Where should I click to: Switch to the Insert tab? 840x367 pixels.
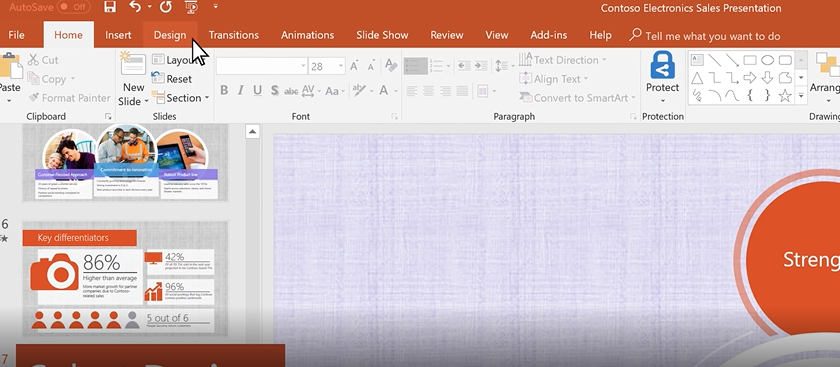pos(118,35)
